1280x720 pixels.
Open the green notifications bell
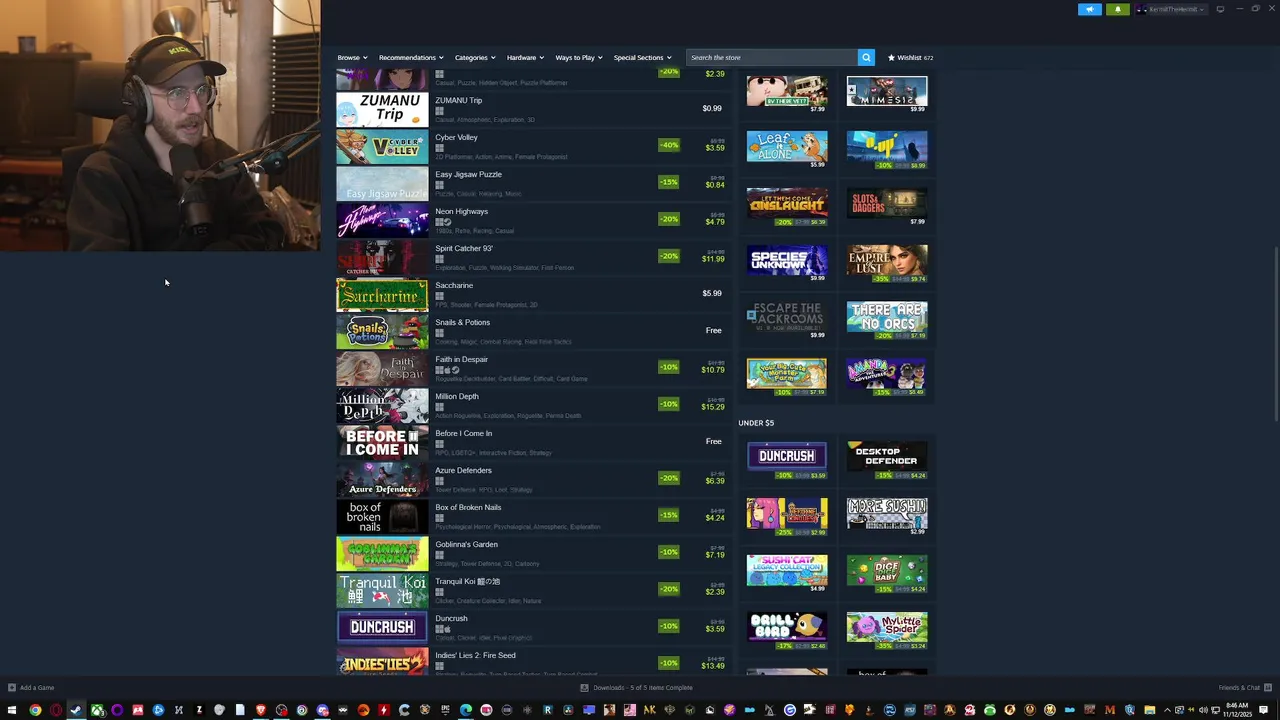(1118, 9)
